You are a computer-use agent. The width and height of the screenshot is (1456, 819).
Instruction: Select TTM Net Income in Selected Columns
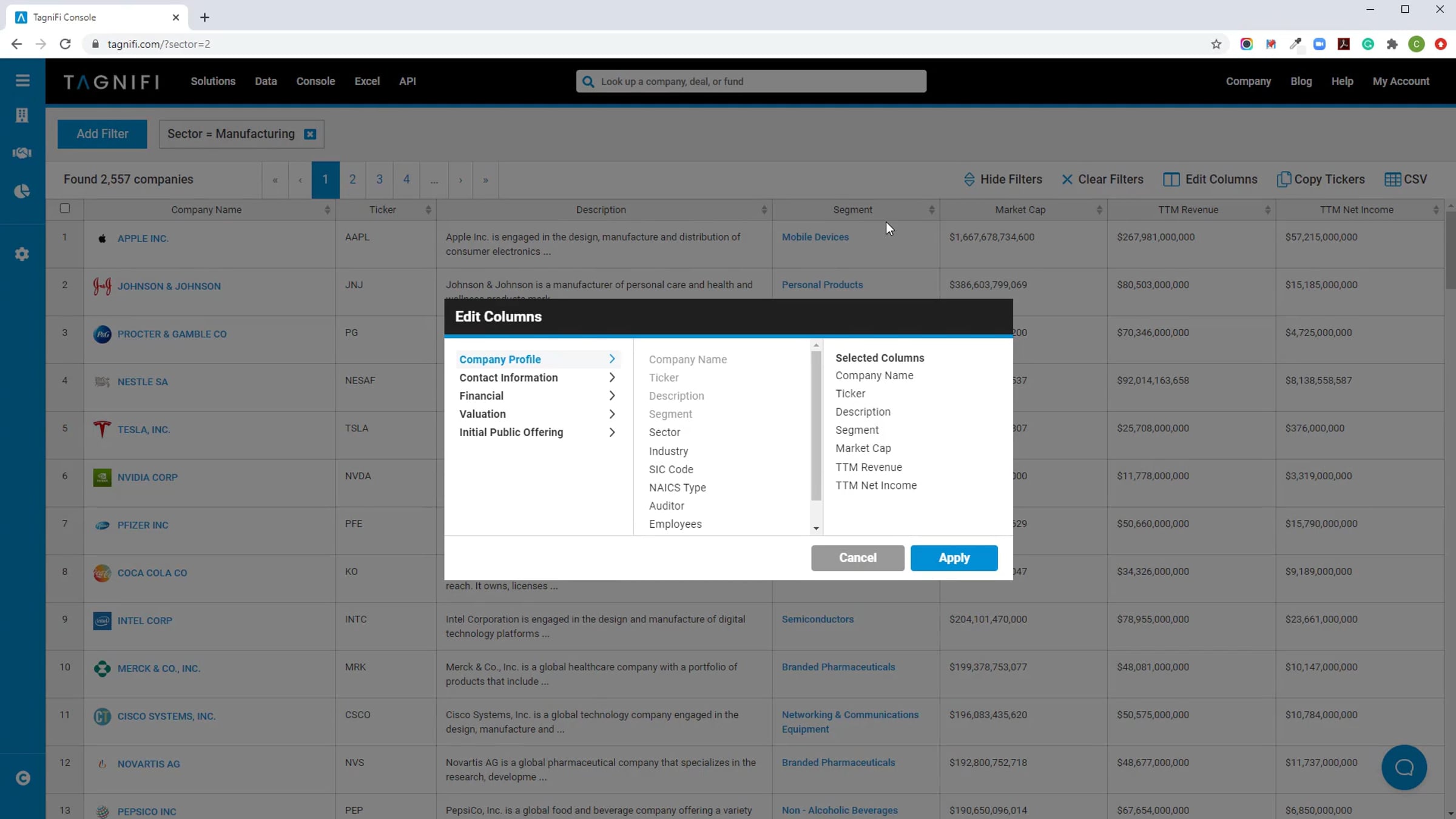point(876,485)
